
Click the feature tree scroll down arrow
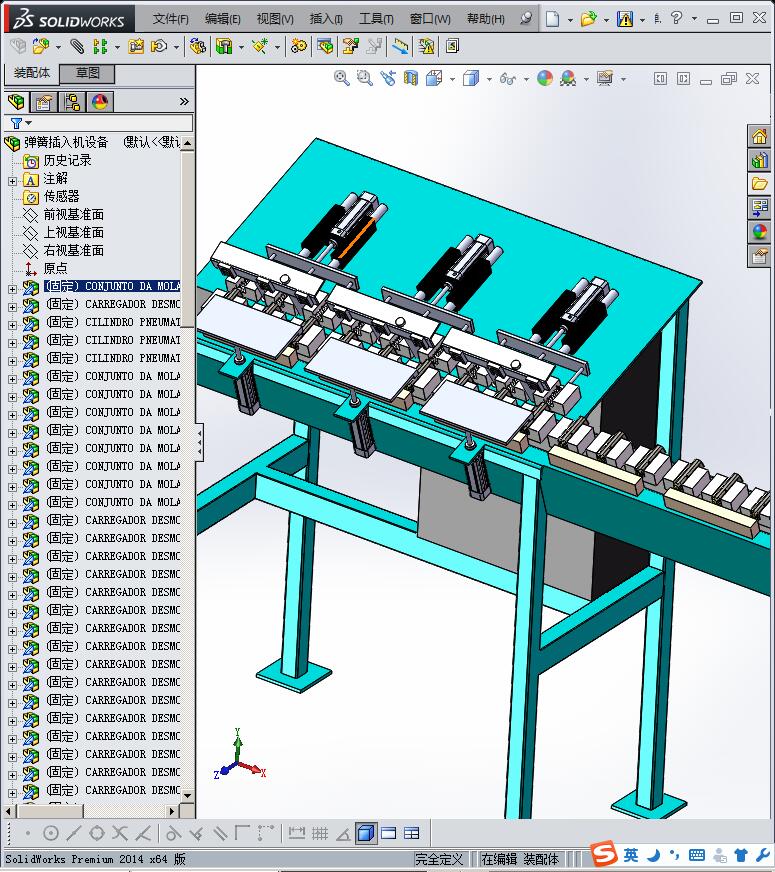click(x=187, y=795)
